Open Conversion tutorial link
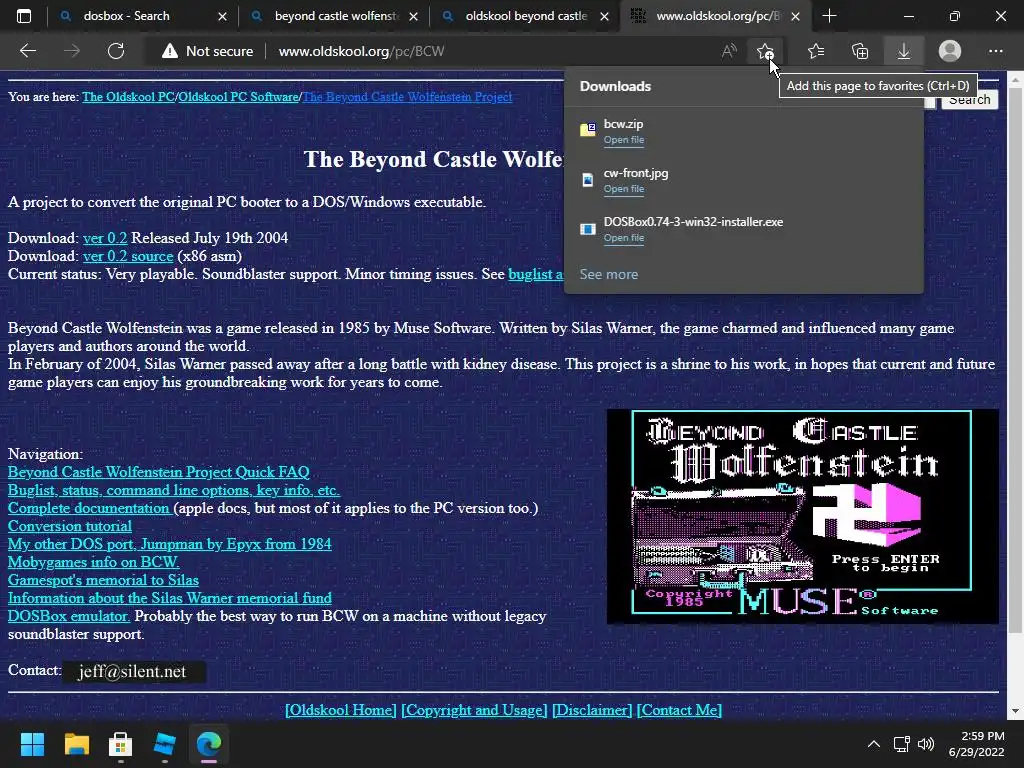Screen dimensions: 1024x768 click(70, 526)
